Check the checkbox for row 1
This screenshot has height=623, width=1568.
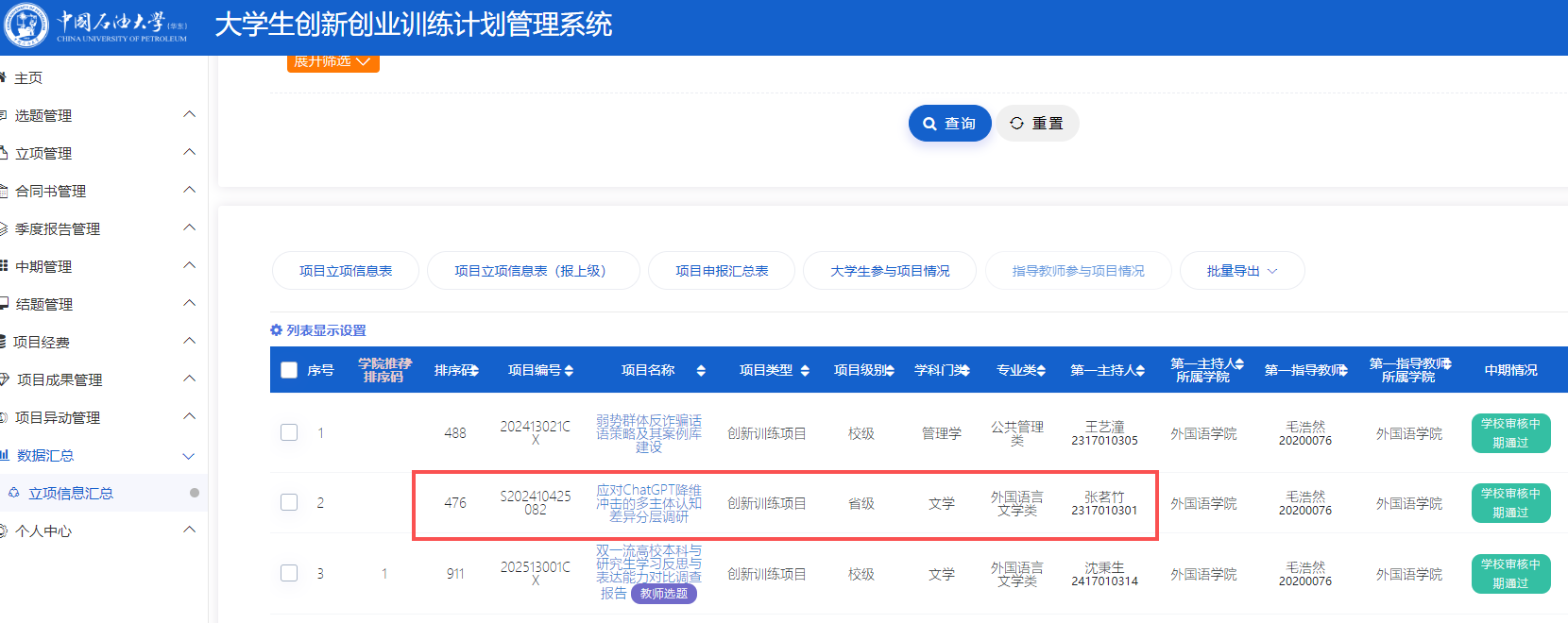tap(289, 432)
